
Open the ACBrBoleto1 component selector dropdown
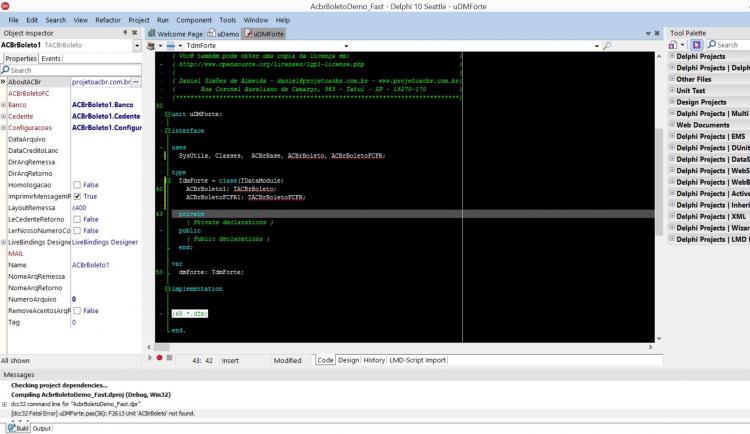(x=137, y=45)
